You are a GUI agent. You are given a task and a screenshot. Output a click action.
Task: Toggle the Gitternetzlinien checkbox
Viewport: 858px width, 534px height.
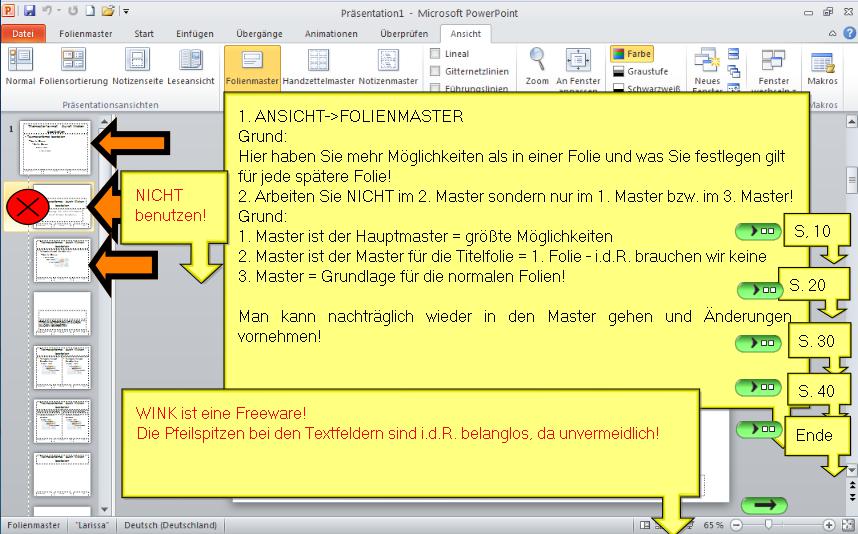click(435, 72)
